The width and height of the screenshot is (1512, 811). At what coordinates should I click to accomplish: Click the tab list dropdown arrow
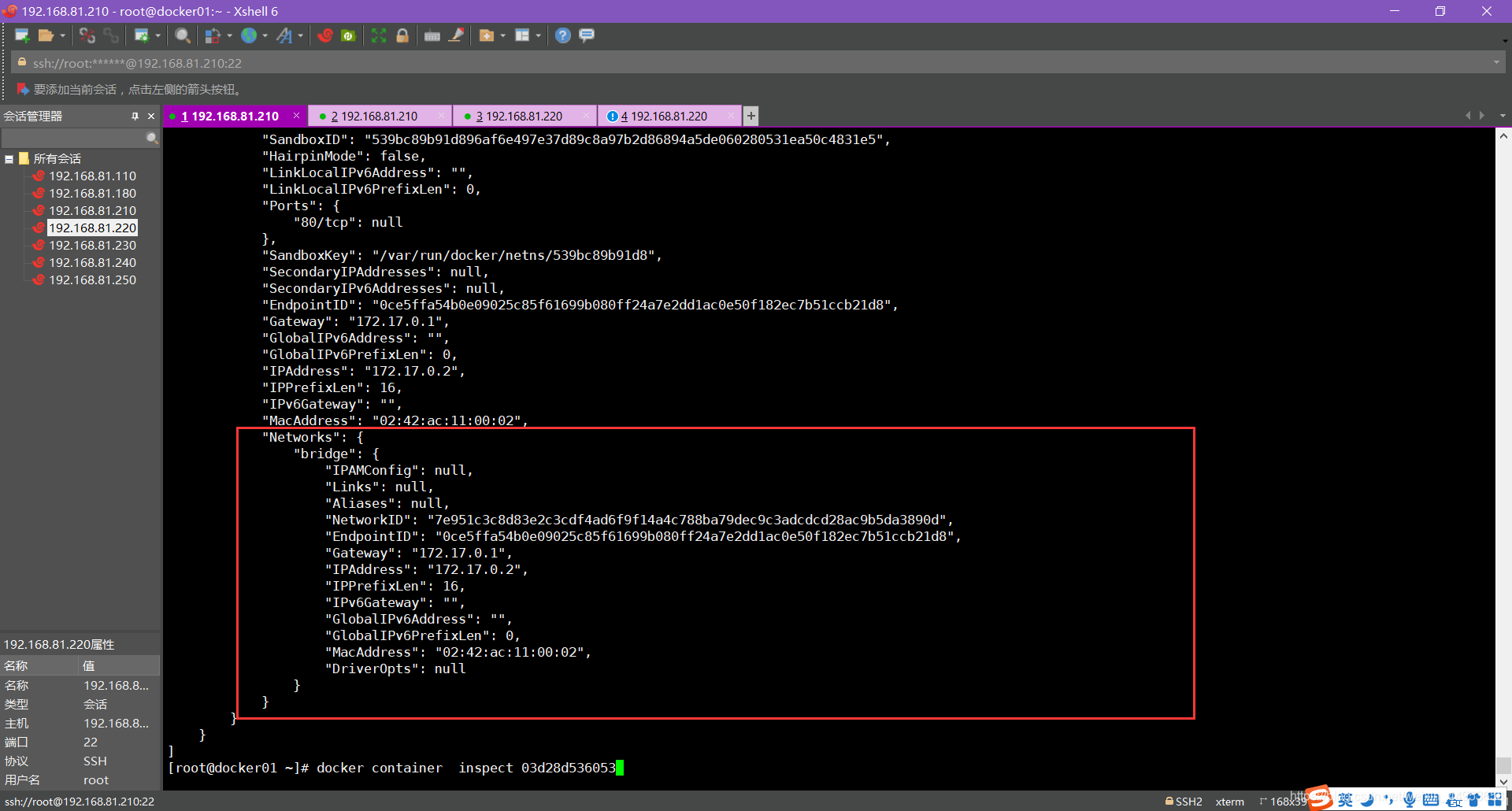coord(1503,116)
